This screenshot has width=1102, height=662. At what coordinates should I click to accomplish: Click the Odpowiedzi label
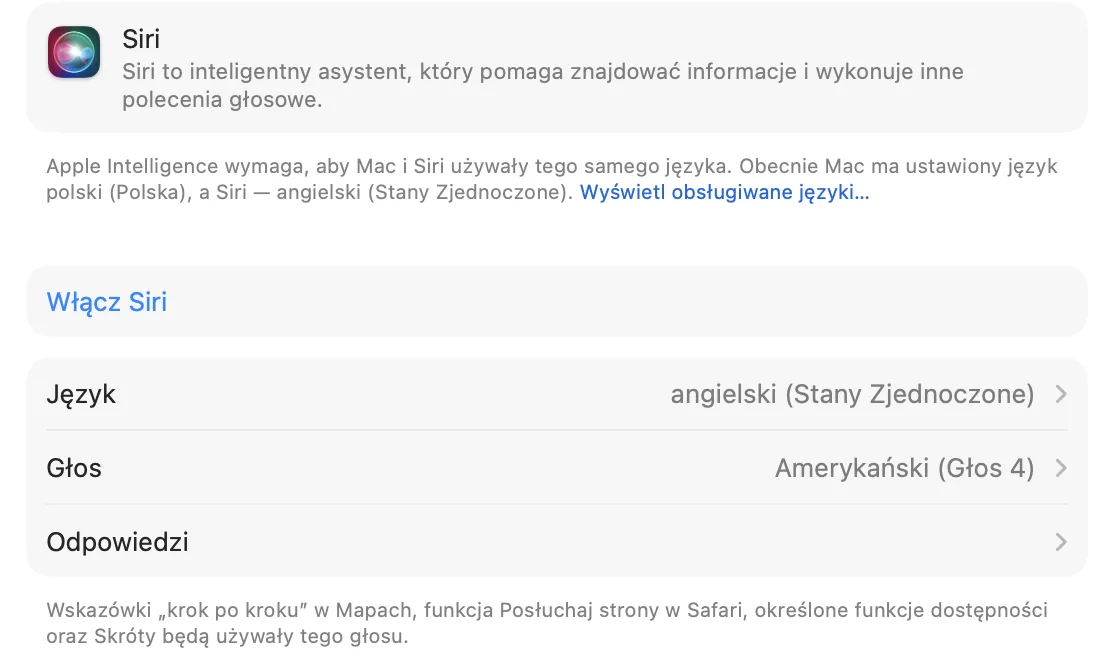point(117,543)
